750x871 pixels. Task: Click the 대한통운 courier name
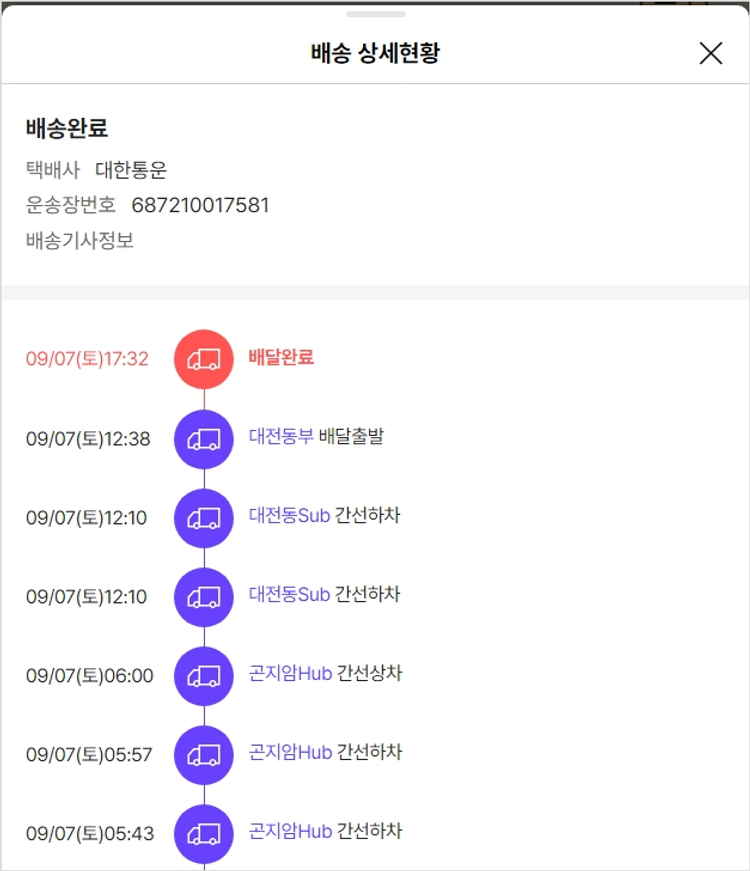(131, 171)
